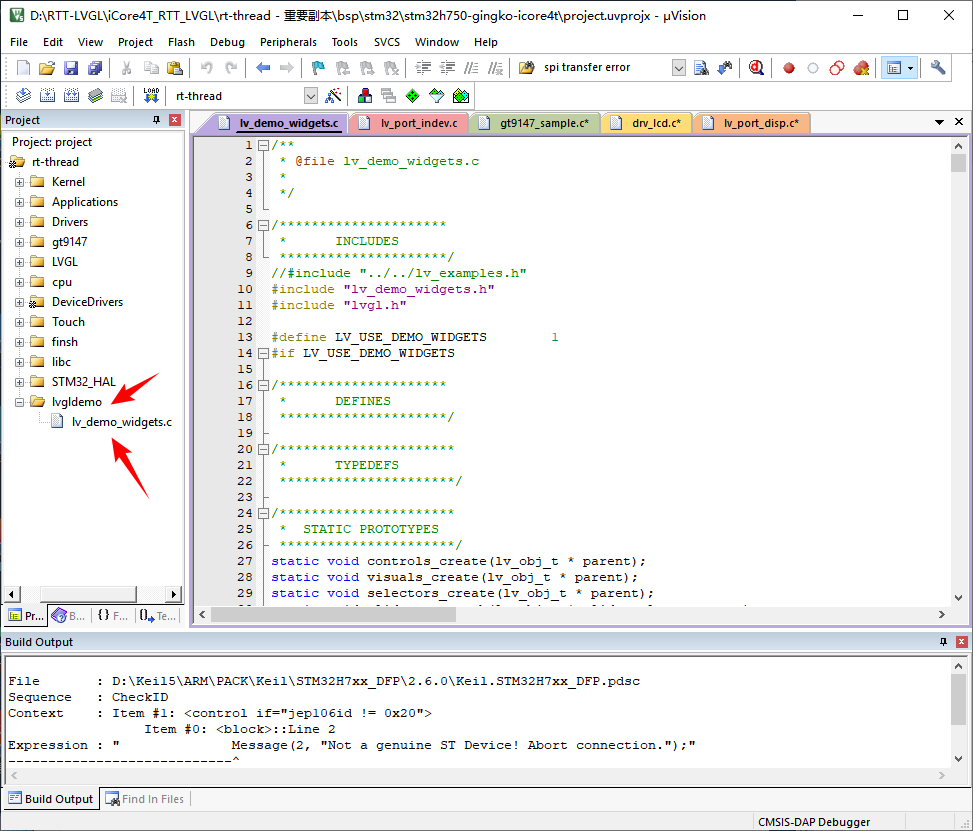Switch to the drv_lcd.c* tab
Screen dimensions: 973x831
coord(655,123)
